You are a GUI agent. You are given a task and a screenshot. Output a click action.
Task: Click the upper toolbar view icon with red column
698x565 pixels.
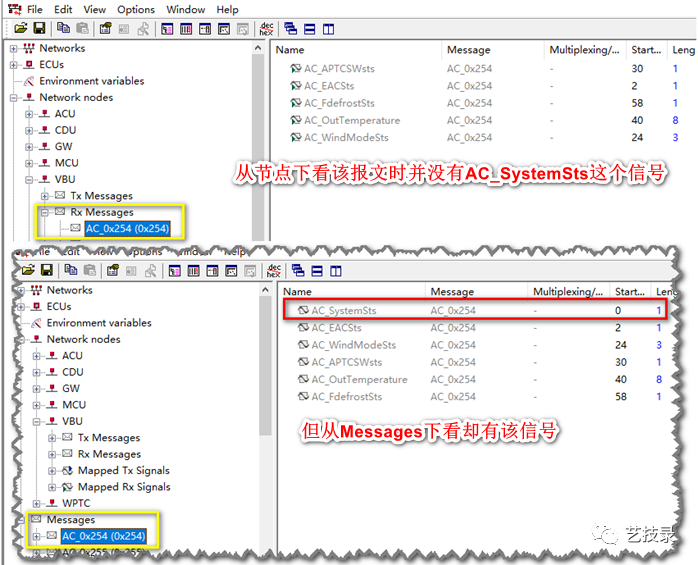[x=186, y=29]
